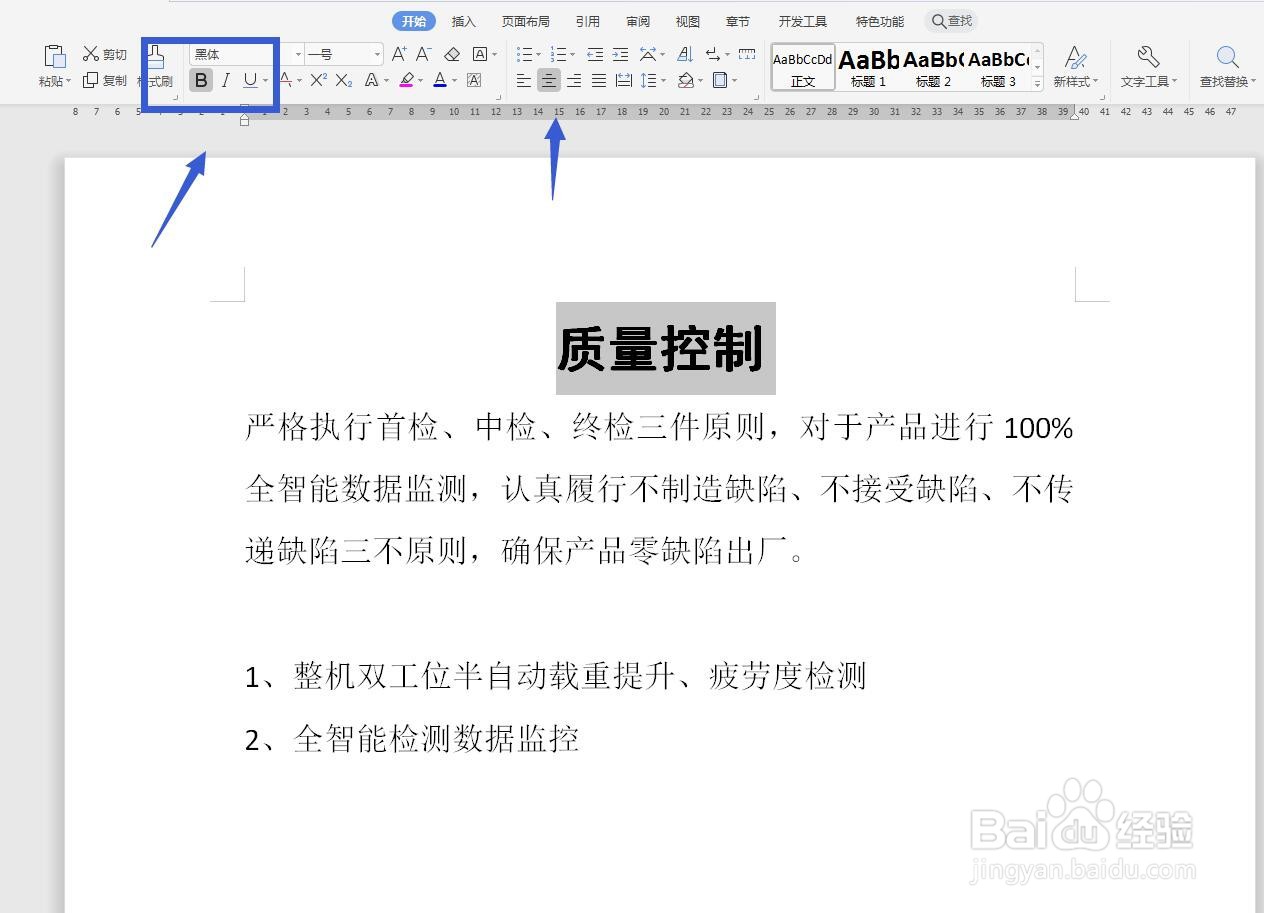Switch to the 特色功能 tab

[x=880, y=21]
